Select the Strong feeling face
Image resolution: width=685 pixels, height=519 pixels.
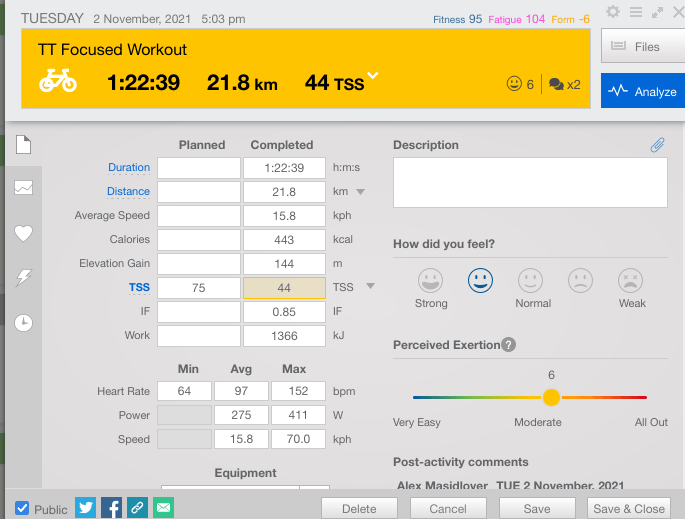click(x=431, y=280)
